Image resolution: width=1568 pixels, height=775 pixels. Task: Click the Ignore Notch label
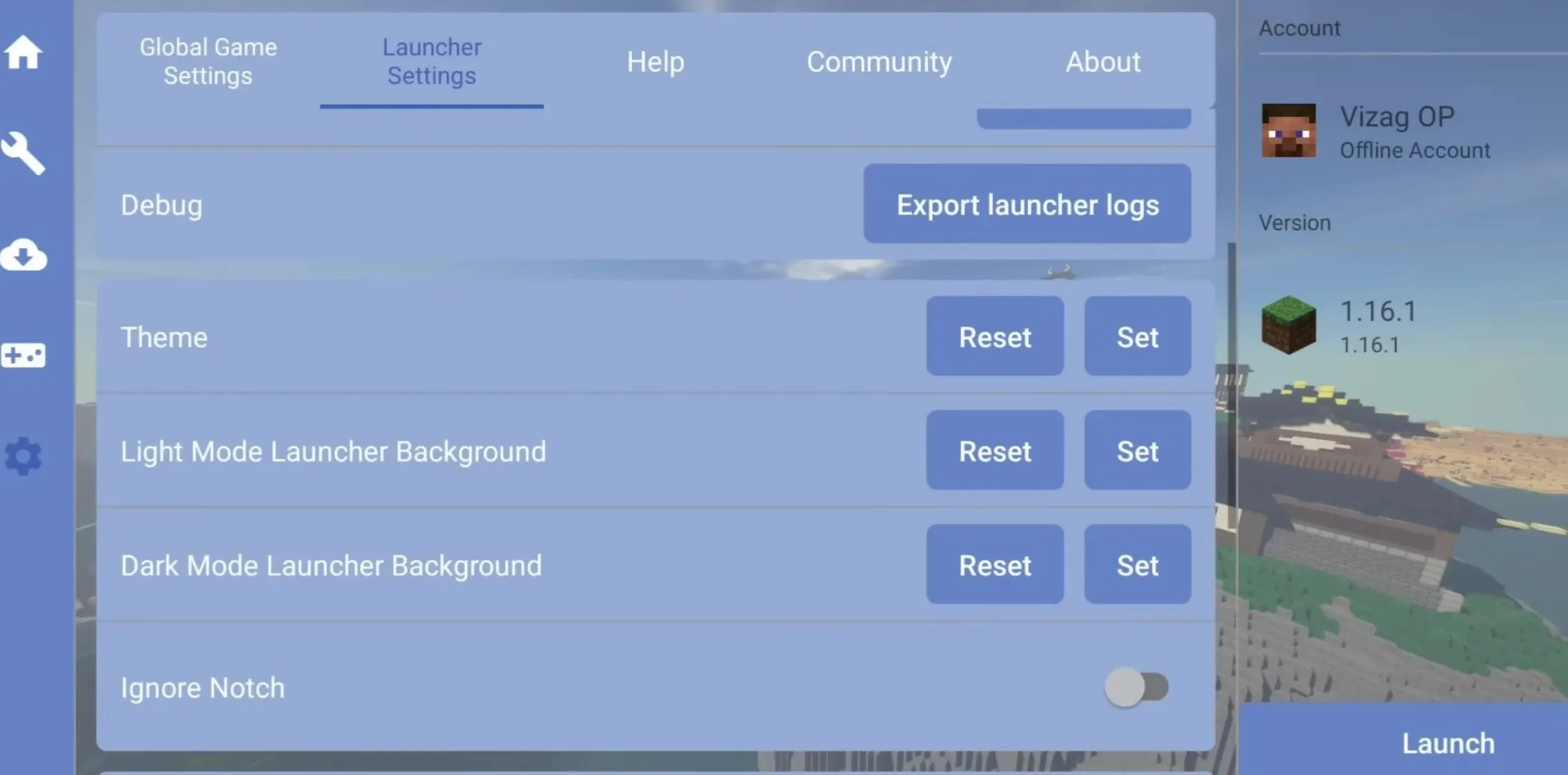[x=203, y=688]
